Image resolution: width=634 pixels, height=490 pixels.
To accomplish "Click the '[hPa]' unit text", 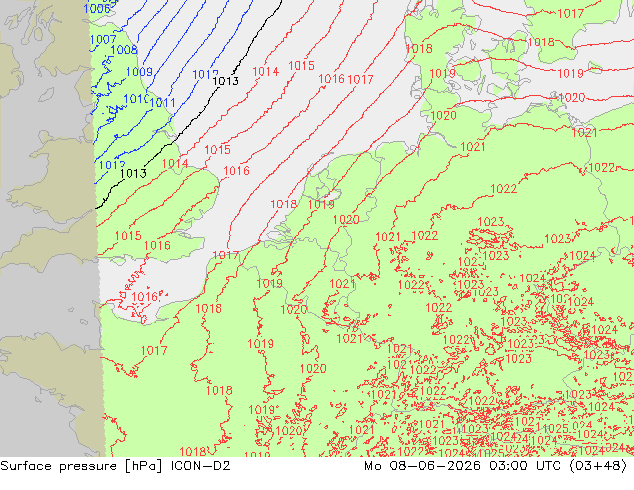I will pos(144,466).
